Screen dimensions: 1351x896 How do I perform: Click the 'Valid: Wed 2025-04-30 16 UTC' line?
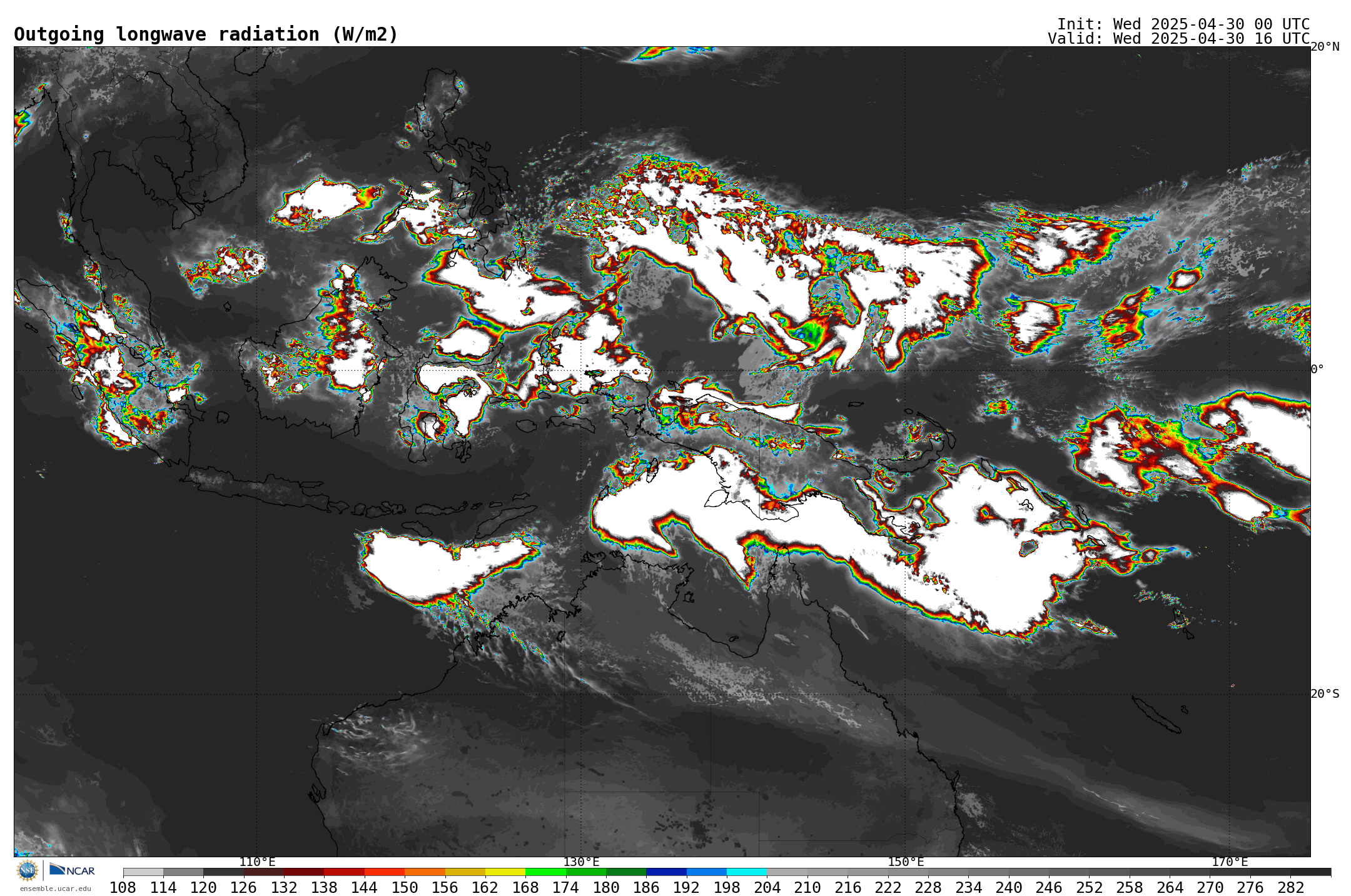1178,38
